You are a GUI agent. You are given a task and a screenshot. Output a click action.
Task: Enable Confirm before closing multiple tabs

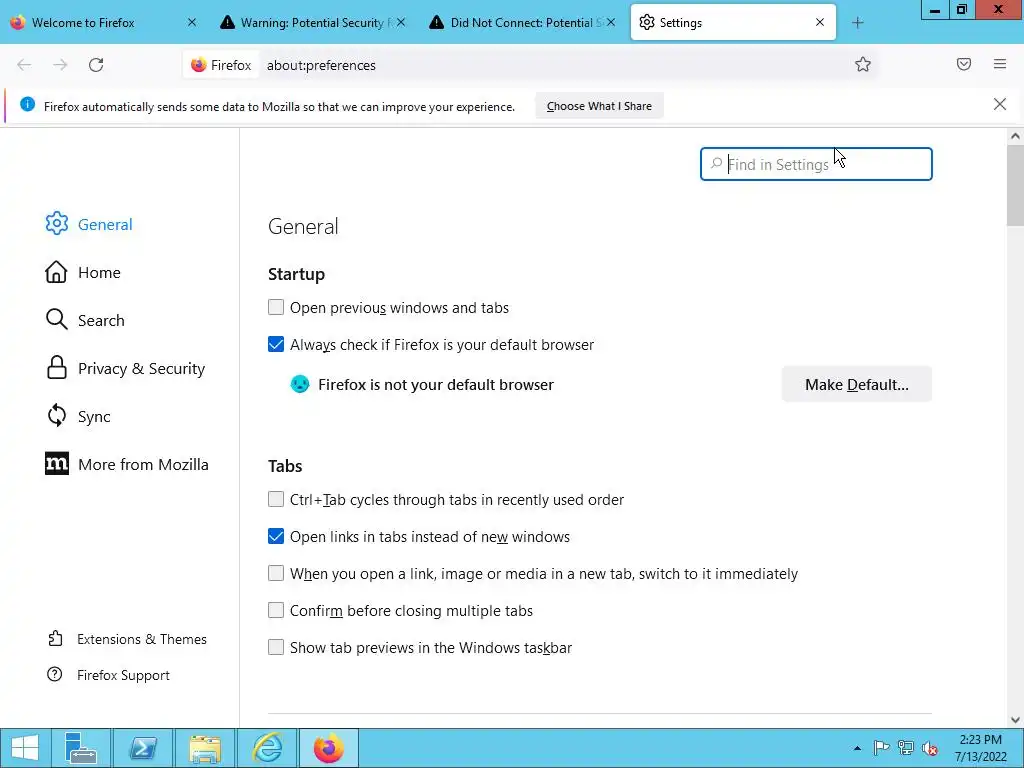pyautogui.click(x=276, y=610)
